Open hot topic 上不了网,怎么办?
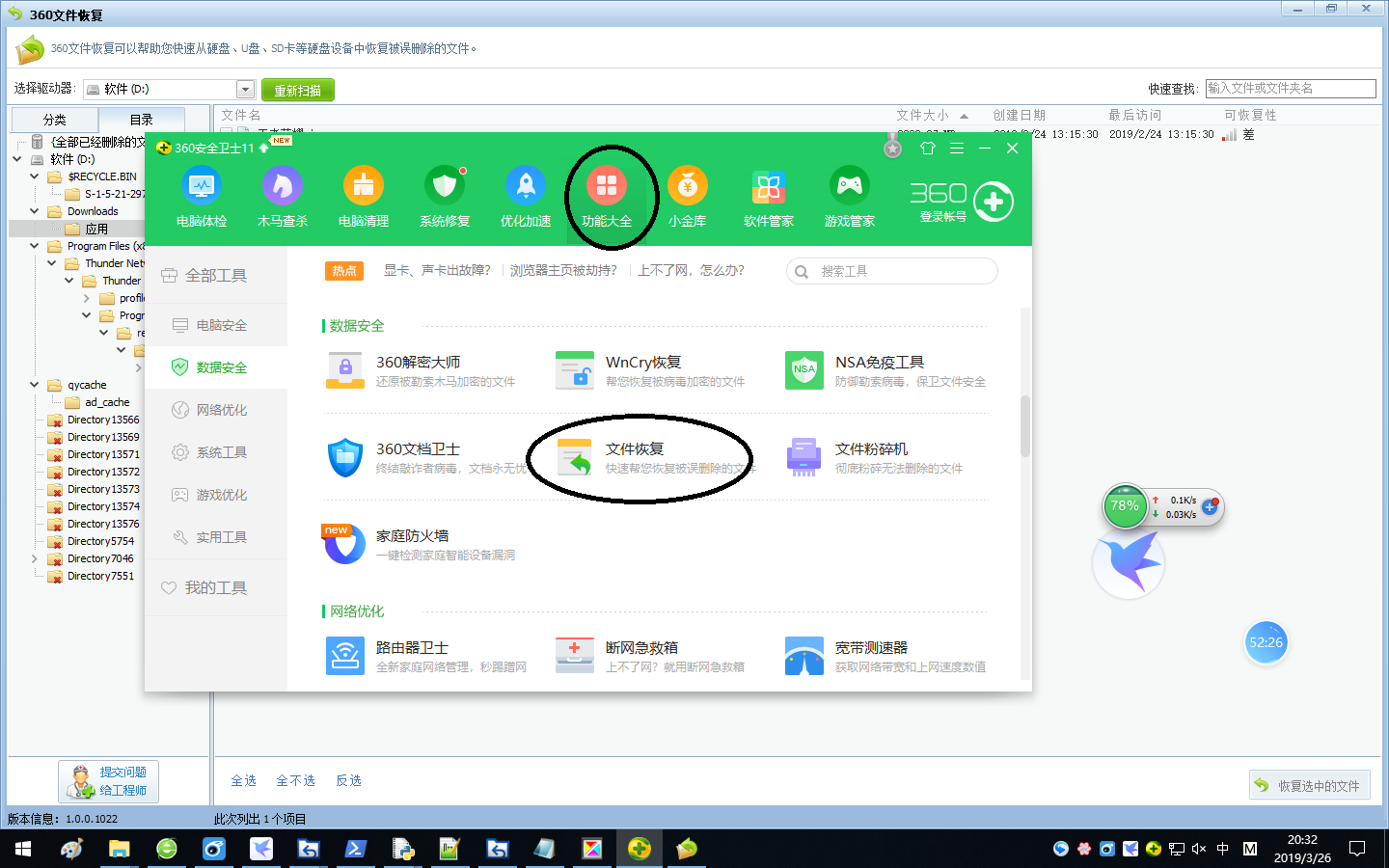The width and height of the screenshot is (1389, 868). click(x=691, y=270)
